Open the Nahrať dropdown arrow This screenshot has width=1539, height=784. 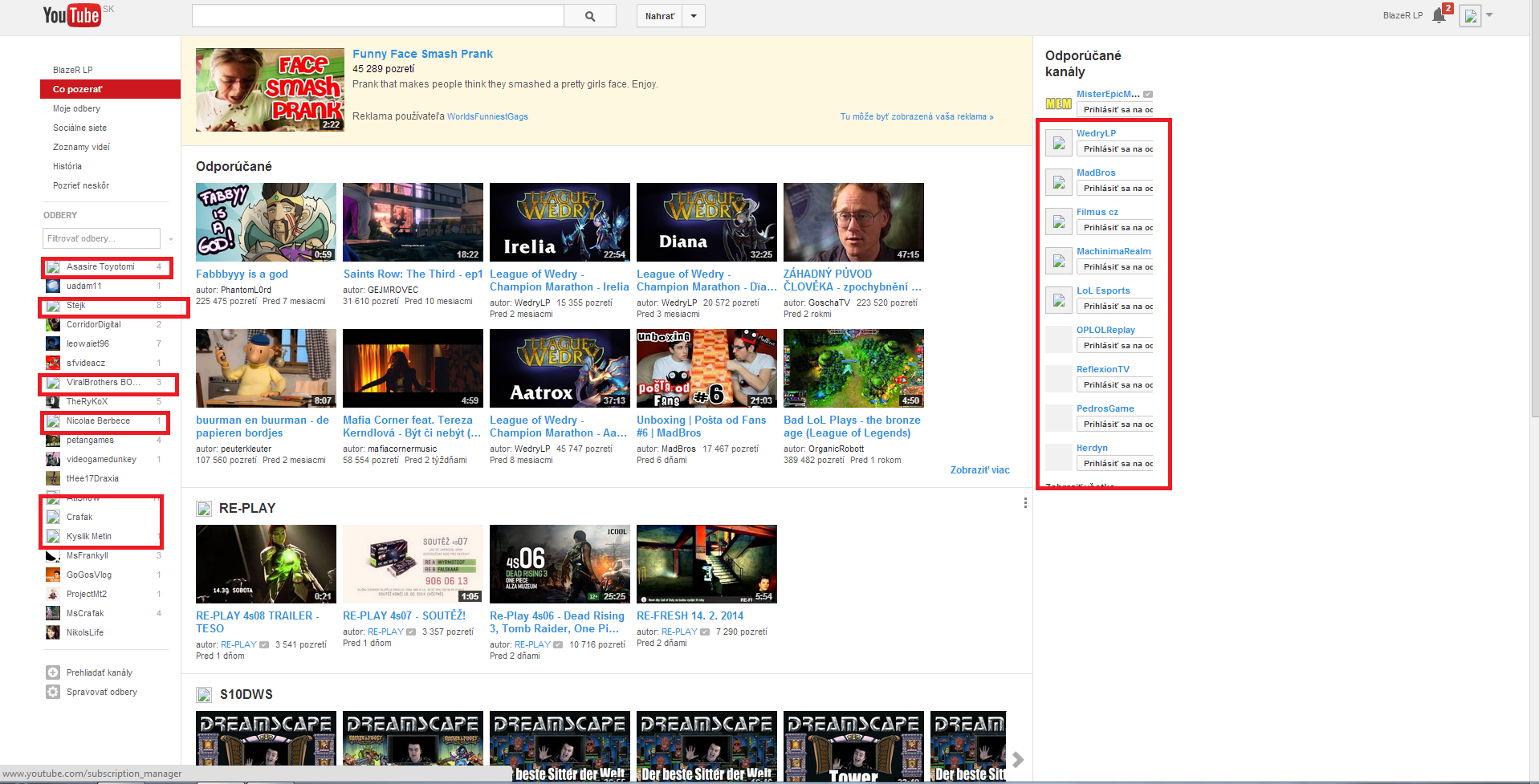pos(694,16)
